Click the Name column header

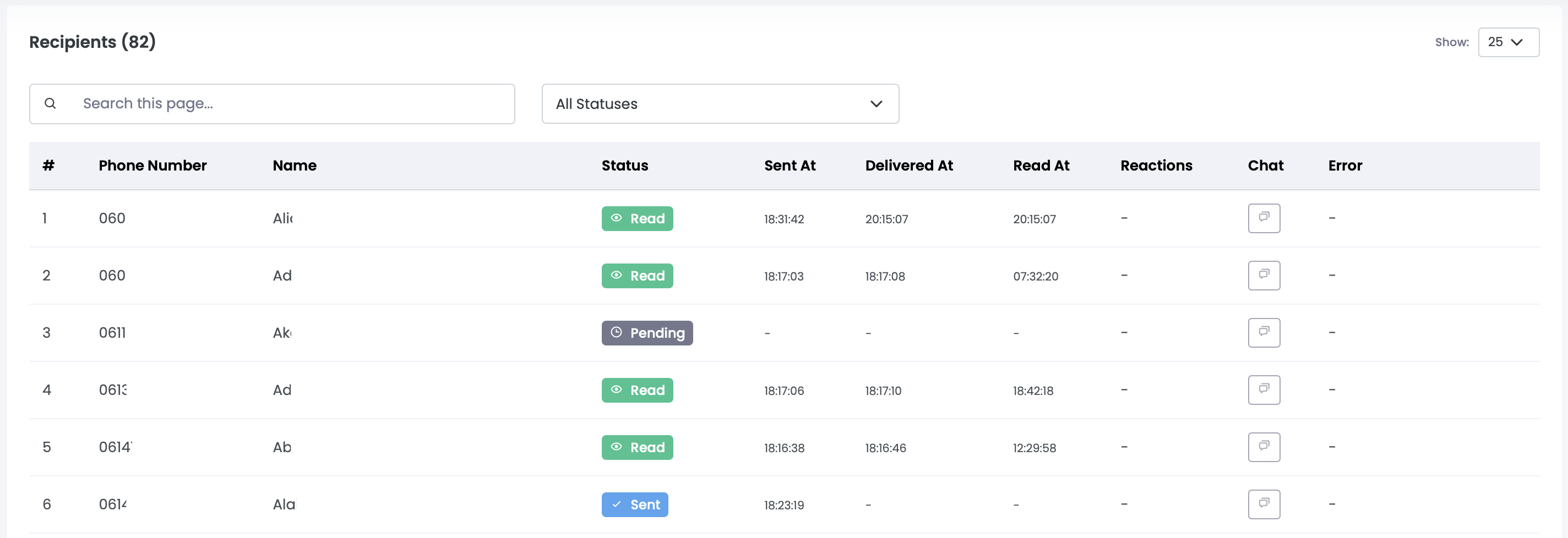pos(295,166)
